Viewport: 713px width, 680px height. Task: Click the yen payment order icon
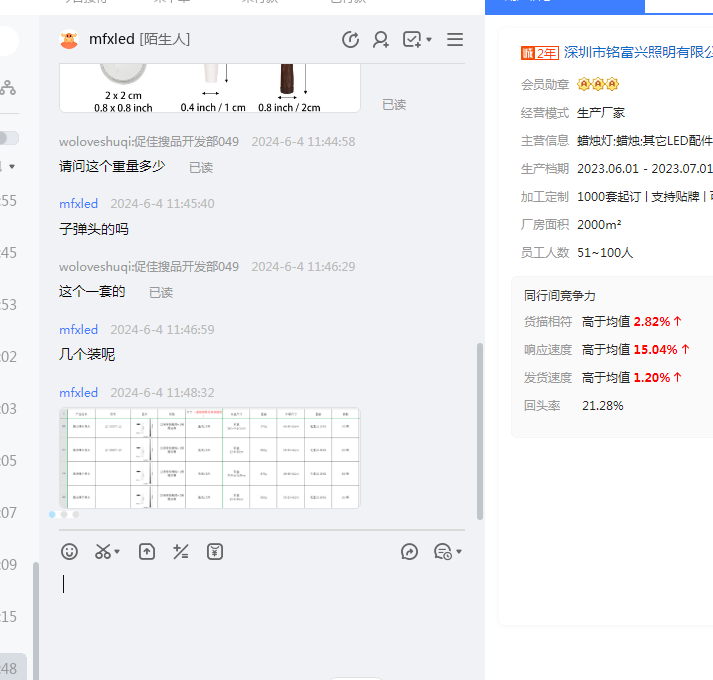pyautogui.click(x=214, y=551)
